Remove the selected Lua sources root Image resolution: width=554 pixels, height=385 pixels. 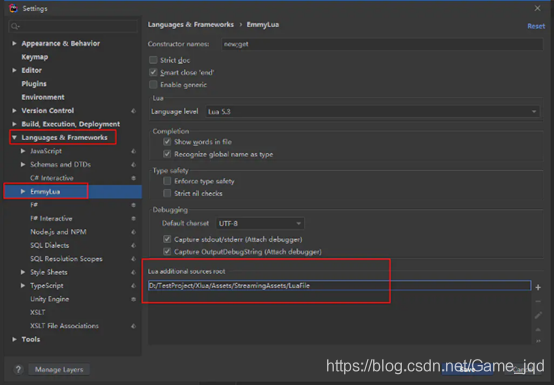538,301
